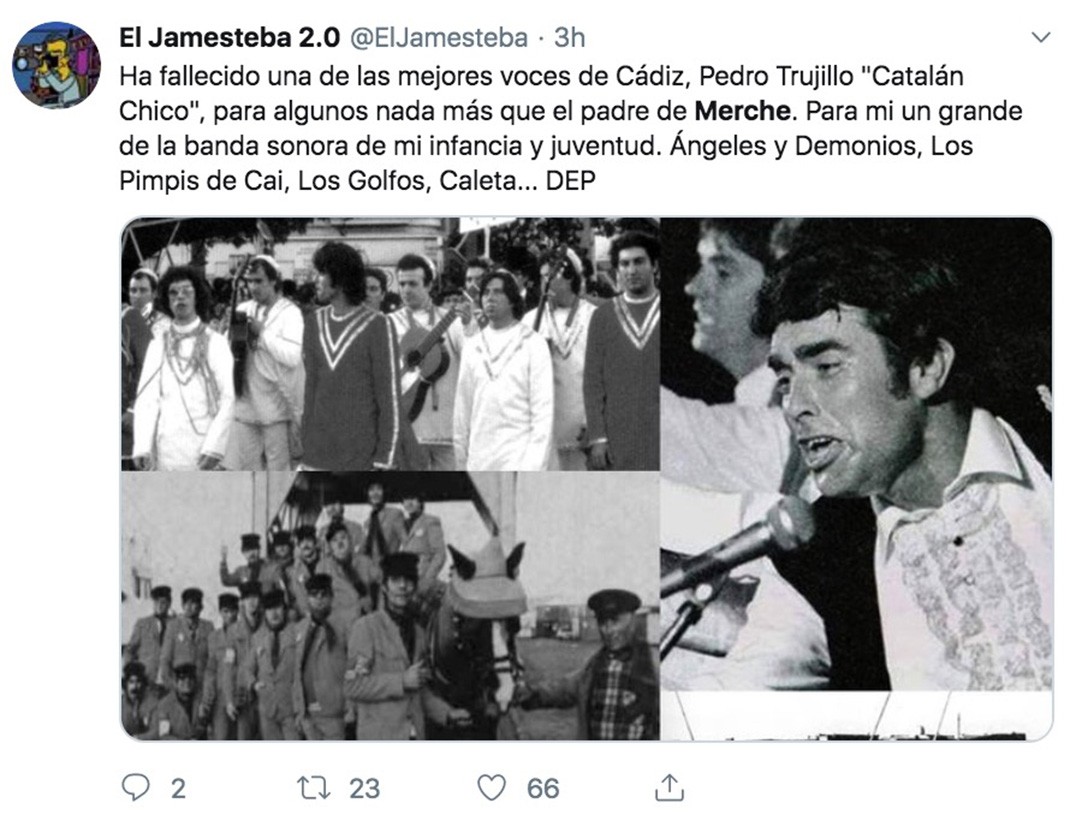Click the bold Merche word in the tweet

[x=742, y=111]
